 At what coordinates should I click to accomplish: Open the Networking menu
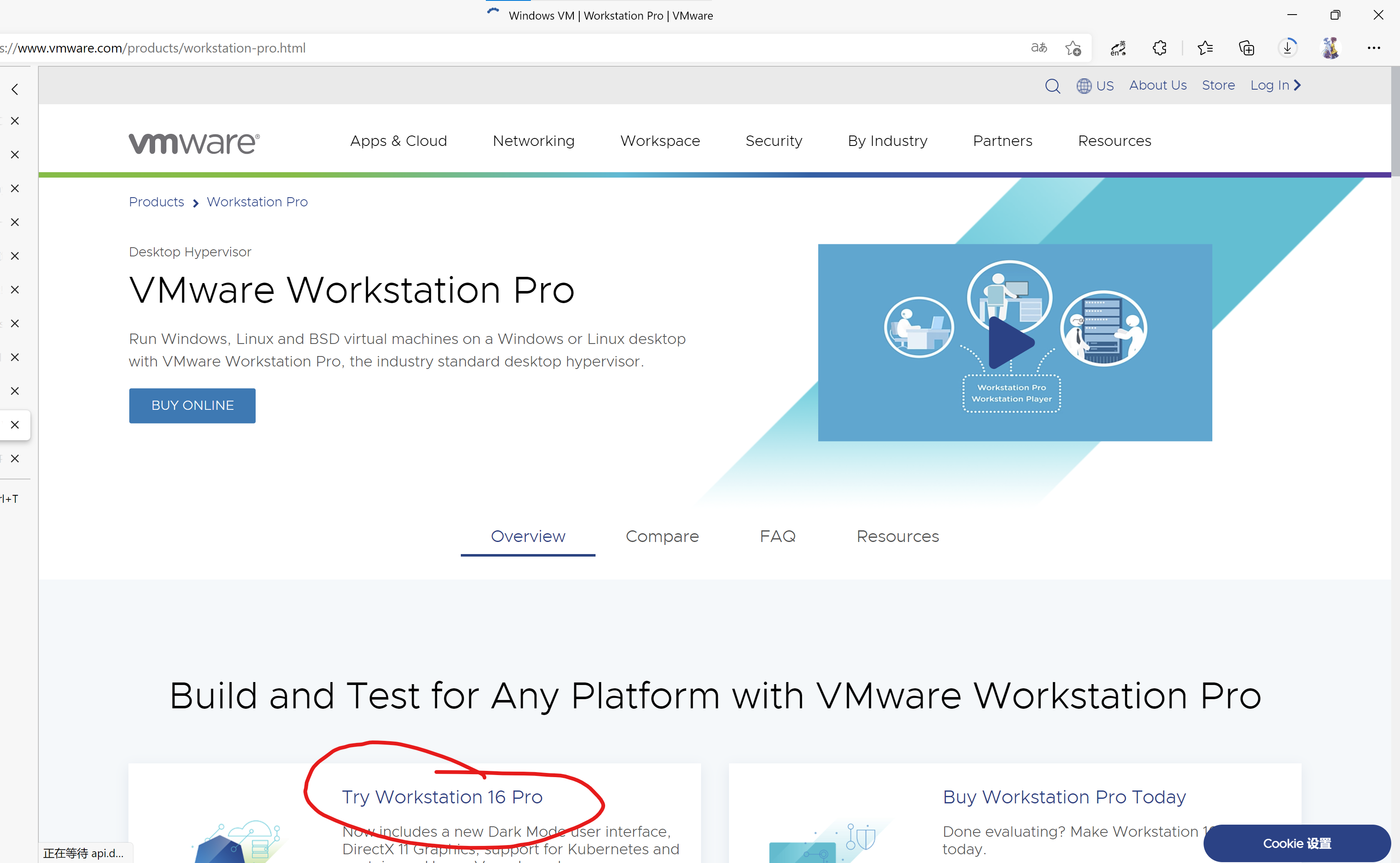coord(533,141)
